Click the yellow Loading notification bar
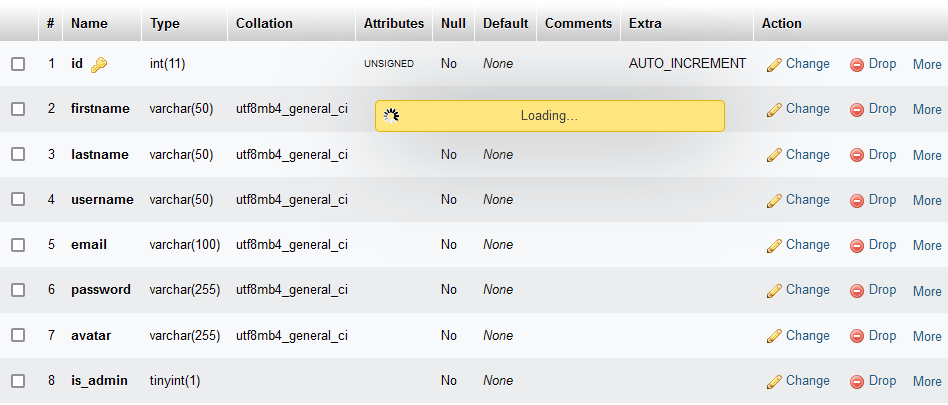 [x=549, y=116]
